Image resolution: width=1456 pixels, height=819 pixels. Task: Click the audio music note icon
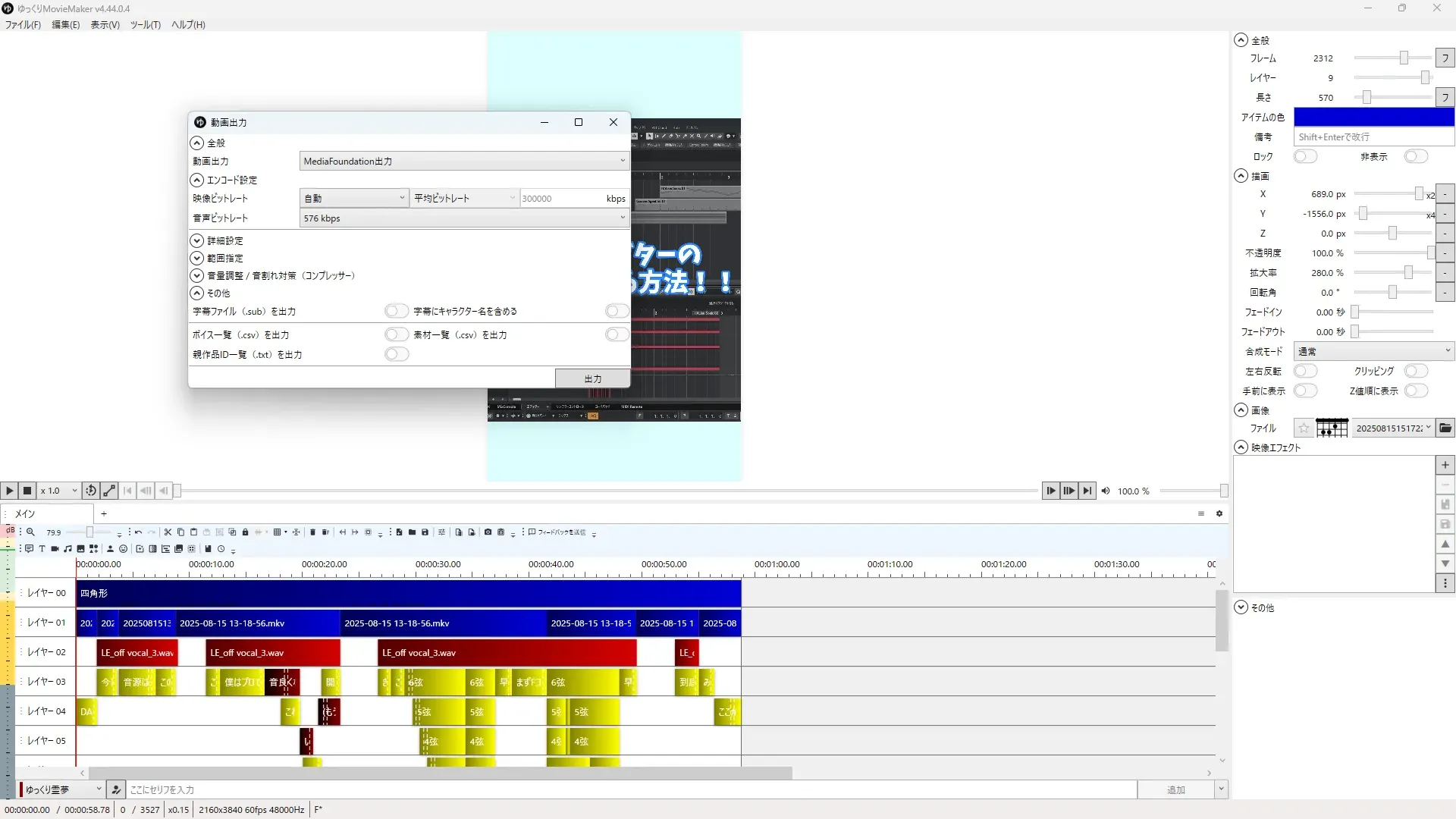click(67, 549)
